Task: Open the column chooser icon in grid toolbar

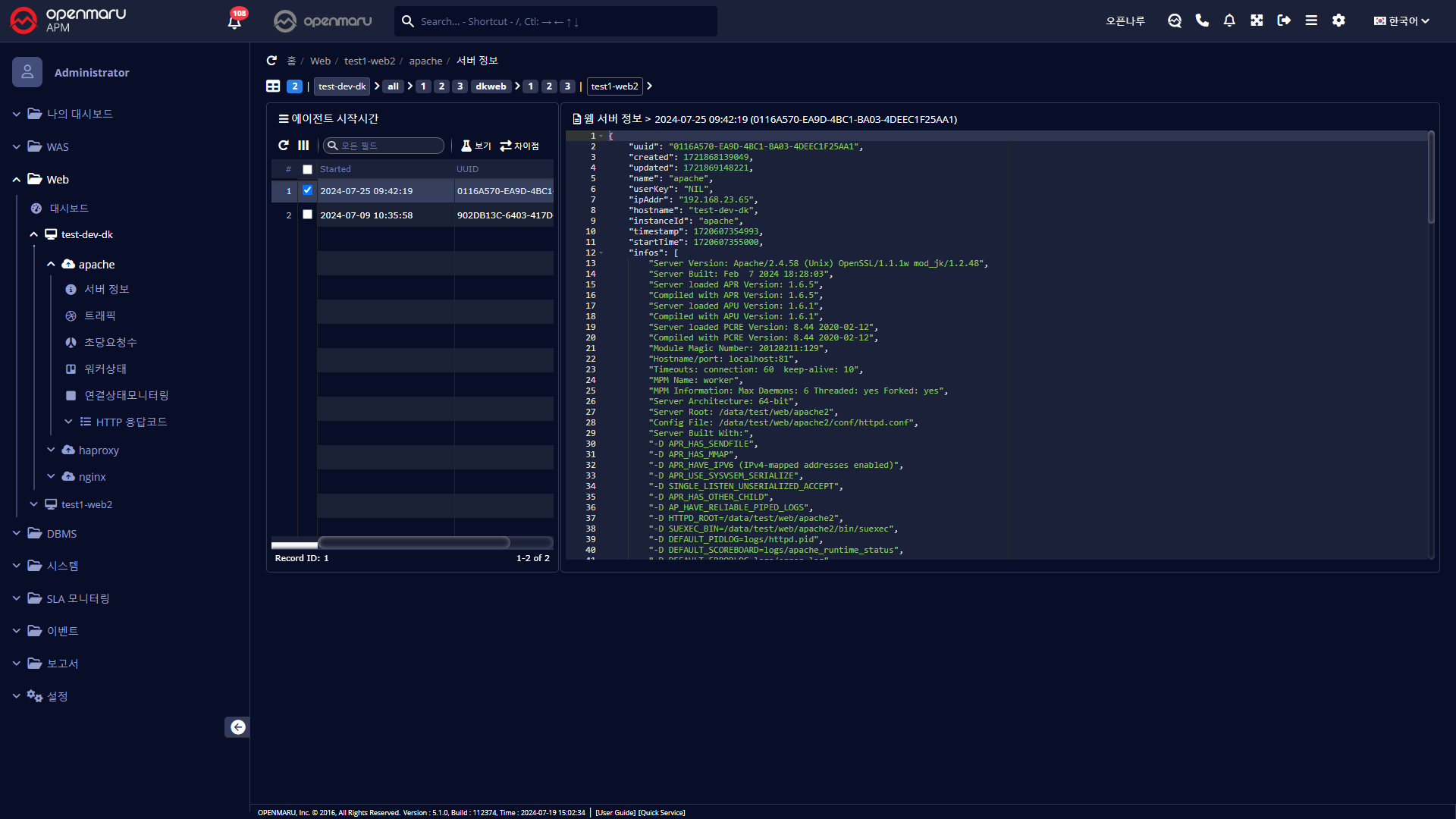Action: [303, 146]
